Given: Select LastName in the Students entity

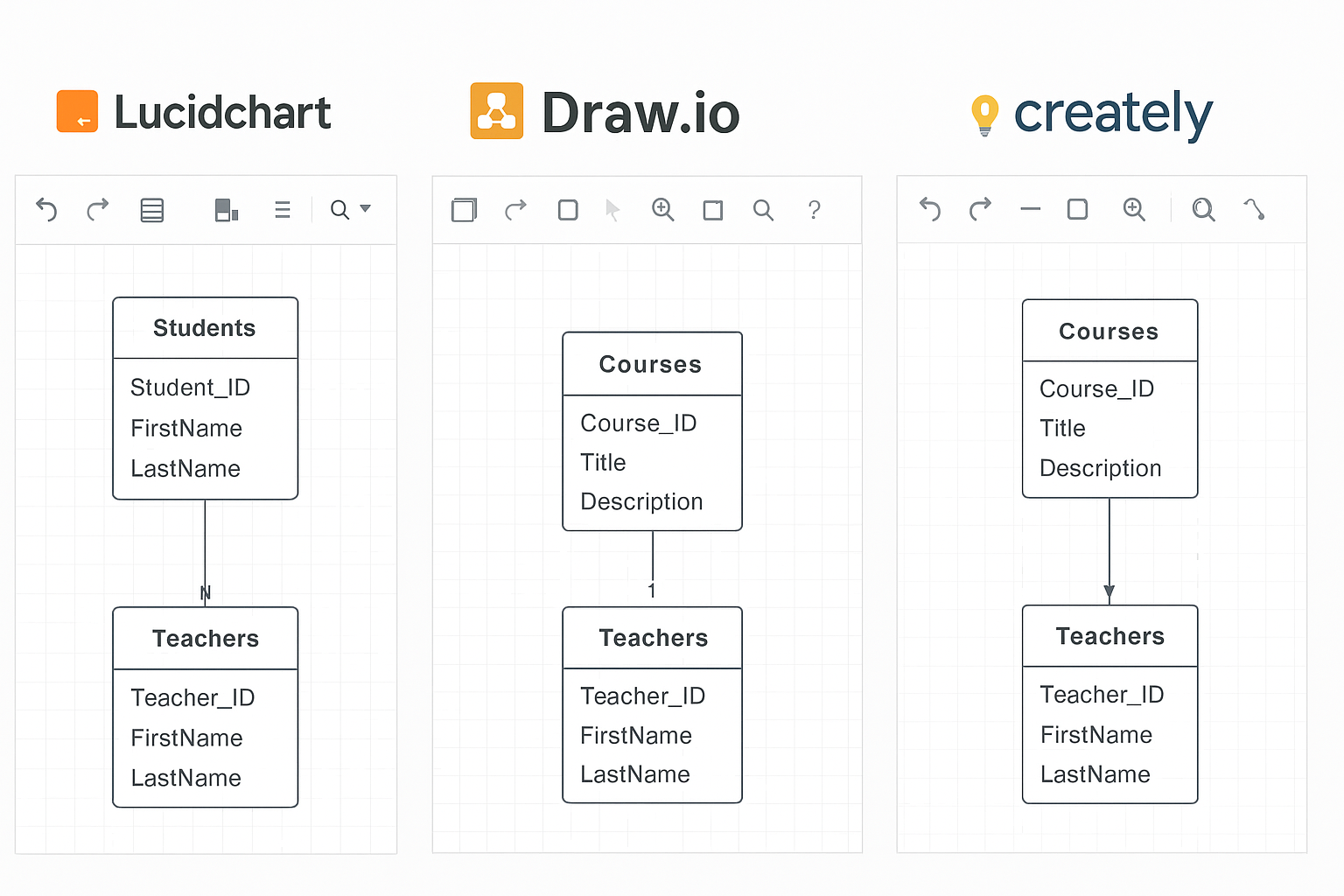Looking at the screenshot, I should click(x=185, y=469).
